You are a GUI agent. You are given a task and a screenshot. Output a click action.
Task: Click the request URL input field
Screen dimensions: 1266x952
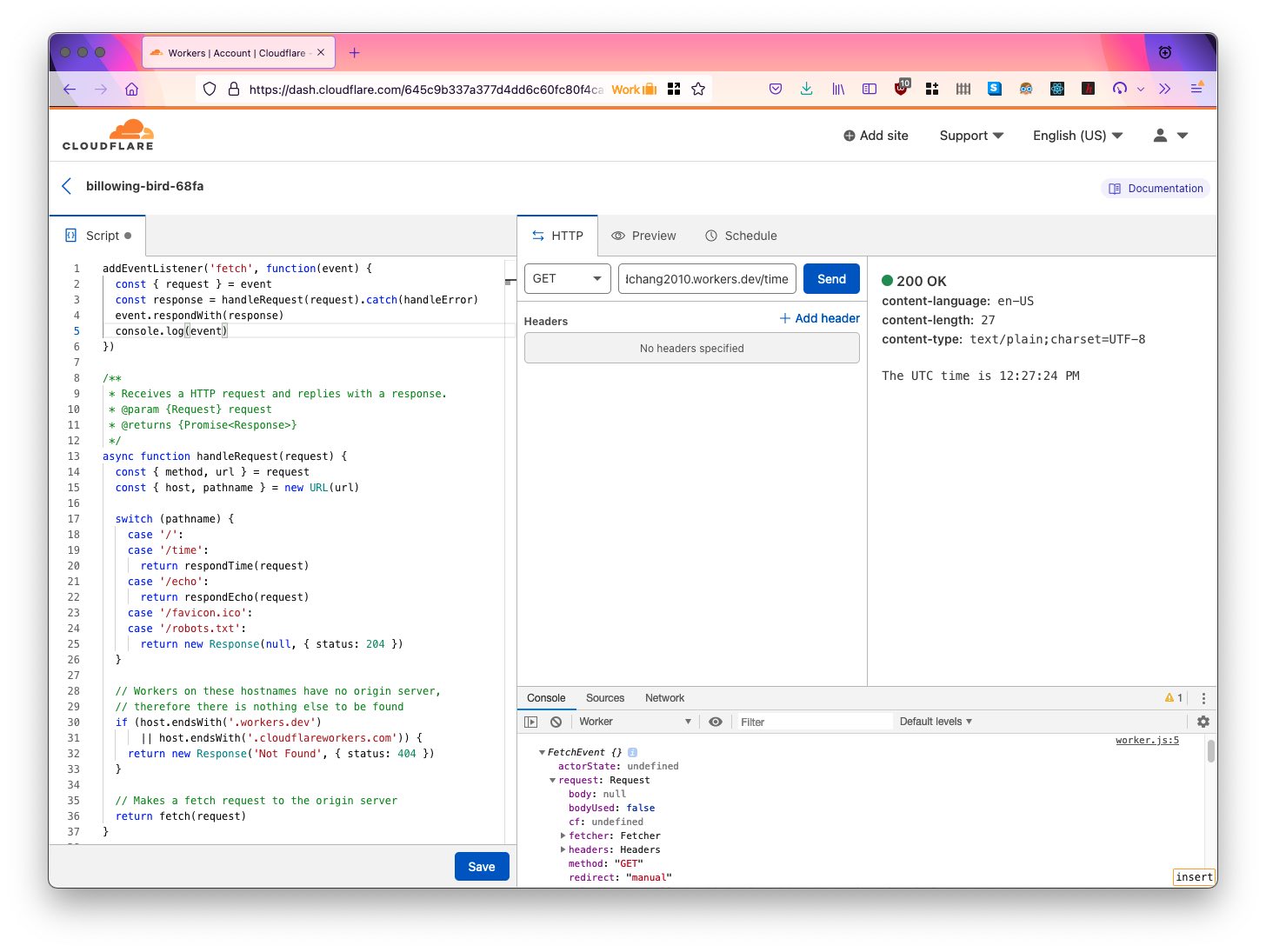tap(707, 279)
